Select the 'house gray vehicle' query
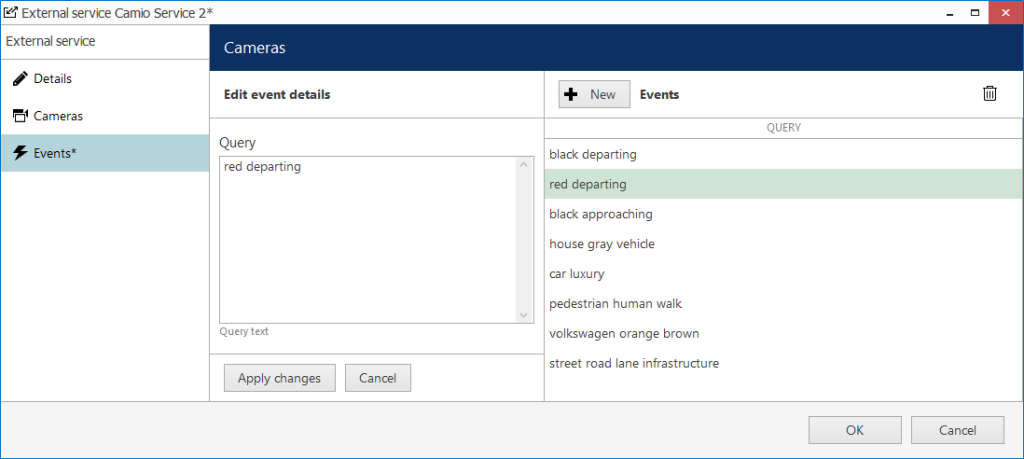This screenshot has width=1024, height=459. point(784,244)
